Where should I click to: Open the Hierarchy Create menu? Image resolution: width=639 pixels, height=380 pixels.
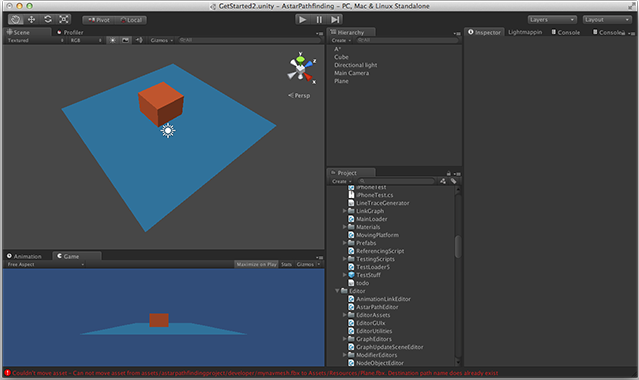[341, 40]
